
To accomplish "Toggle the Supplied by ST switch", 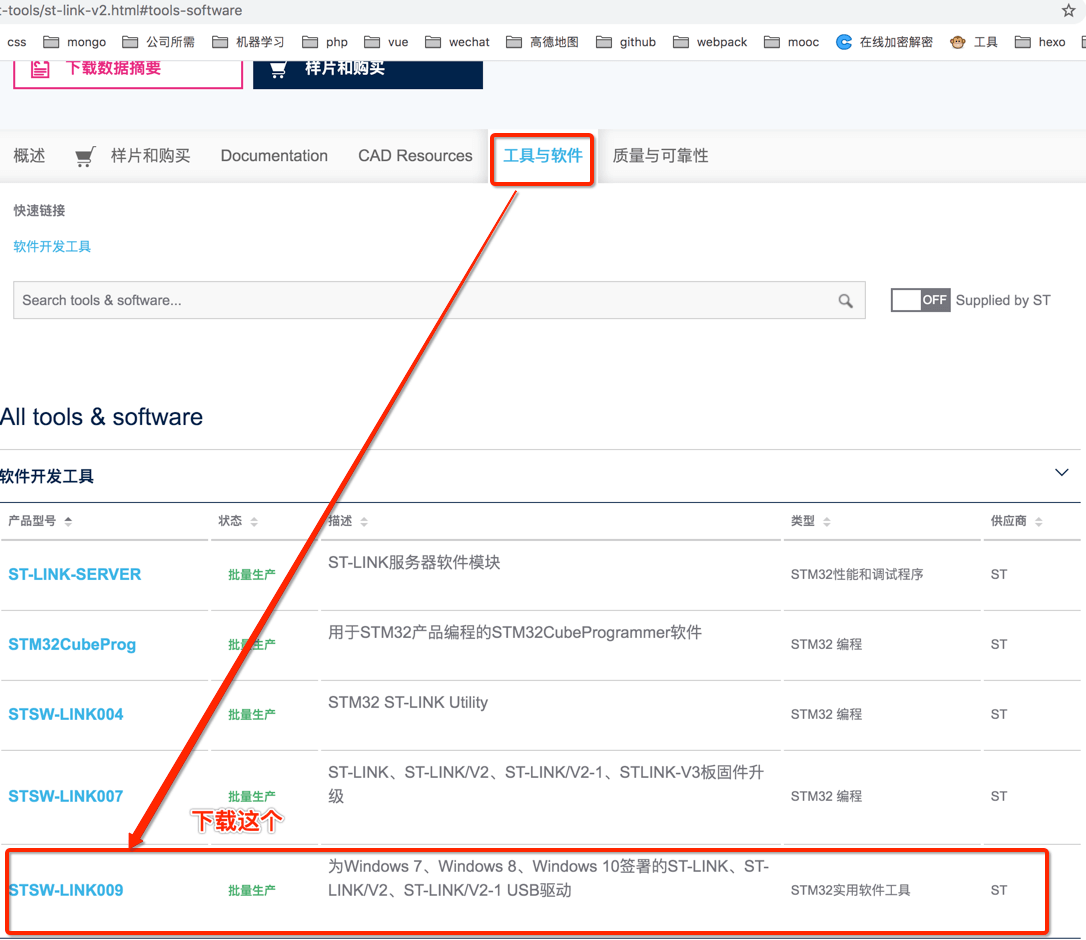I will point(920,300).
